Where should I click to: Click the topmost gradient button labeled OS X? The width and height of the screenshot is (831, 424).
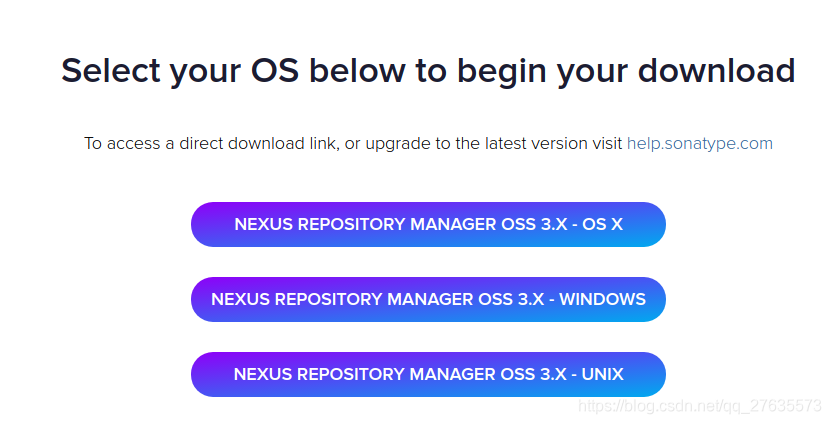pyautogui.click(x=428, y=224)
